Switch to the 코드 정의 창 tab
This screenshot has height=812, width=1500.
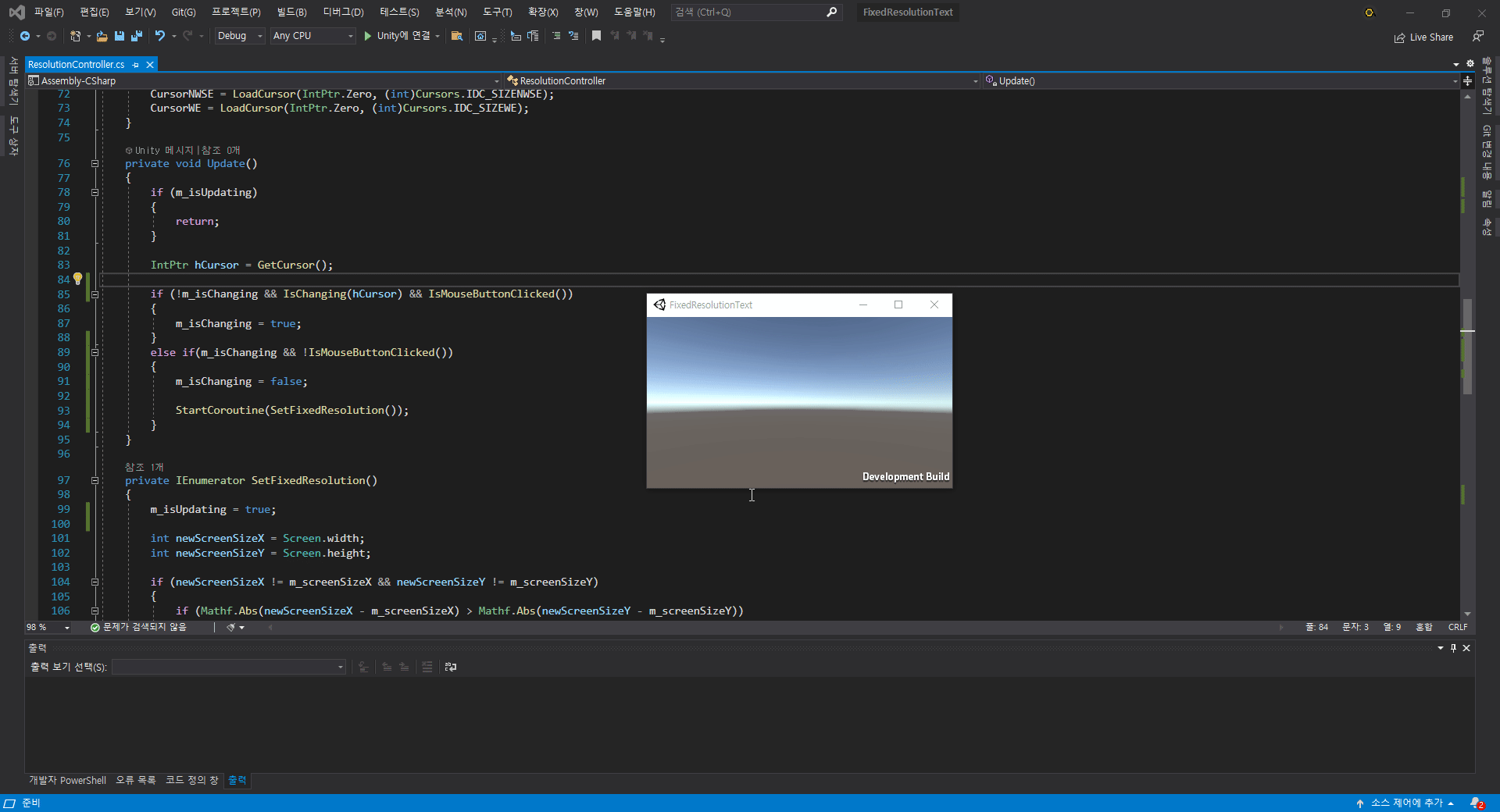pos(191,780)
